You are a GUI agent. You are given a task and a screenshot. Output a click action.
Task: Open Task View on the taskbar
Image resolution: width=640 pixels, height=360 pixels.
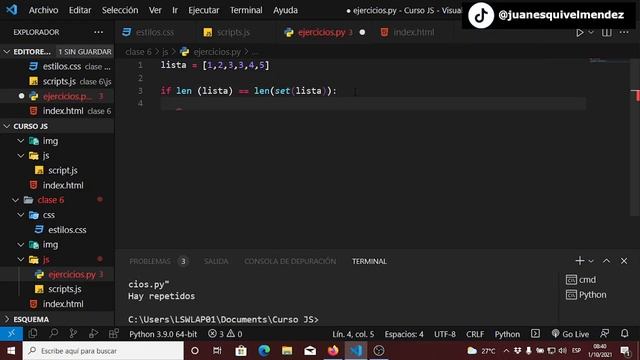[x=217, y=351]
